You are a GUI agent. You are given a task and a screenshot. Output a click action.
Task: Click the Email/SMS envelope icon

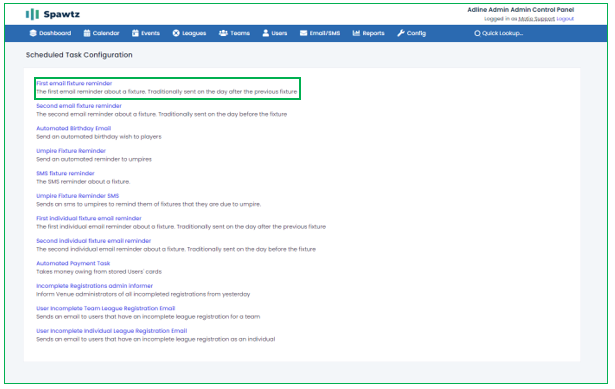click(x=304, y=33)
